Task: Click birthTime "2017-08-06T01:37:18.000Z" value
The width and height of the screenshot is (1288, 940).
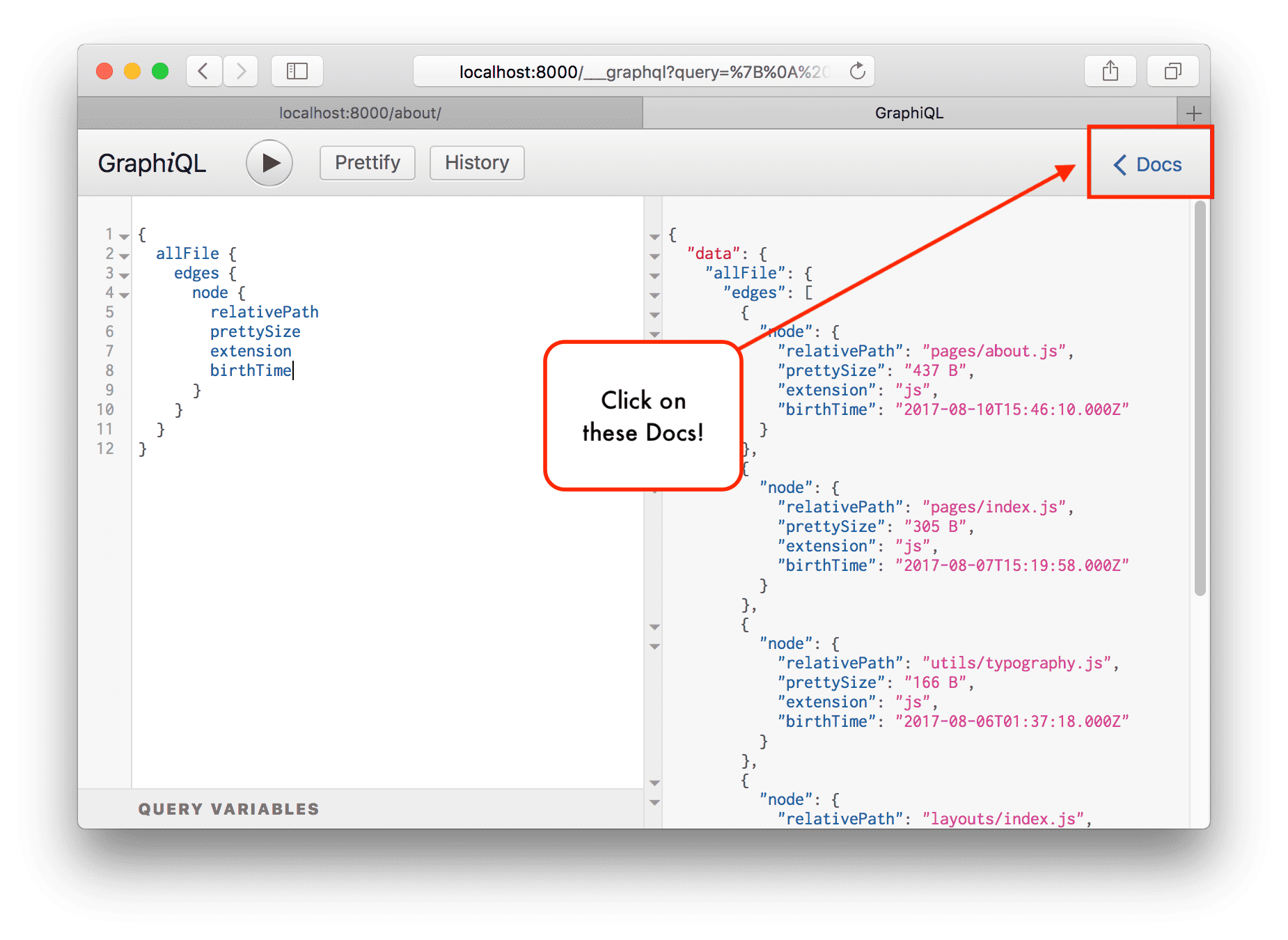Action: 1012,721
